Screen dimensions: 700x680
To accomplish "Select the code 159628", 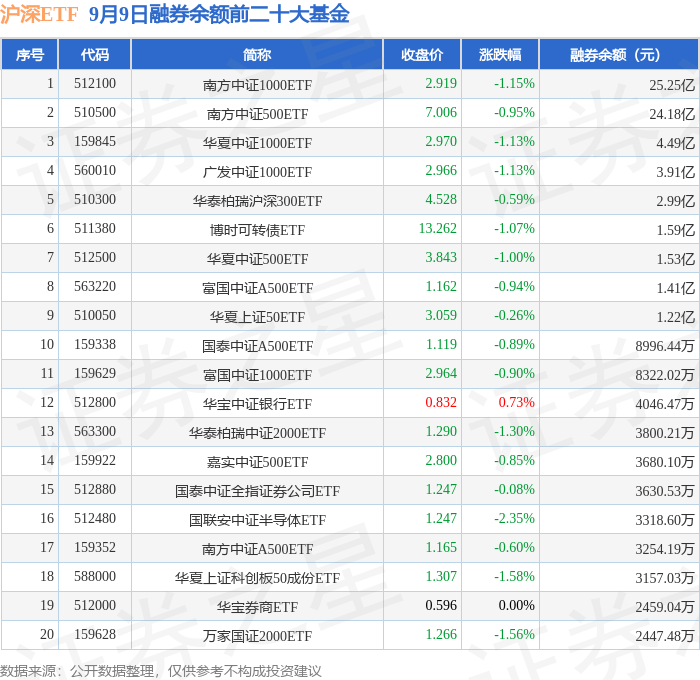I will point(95,634).
